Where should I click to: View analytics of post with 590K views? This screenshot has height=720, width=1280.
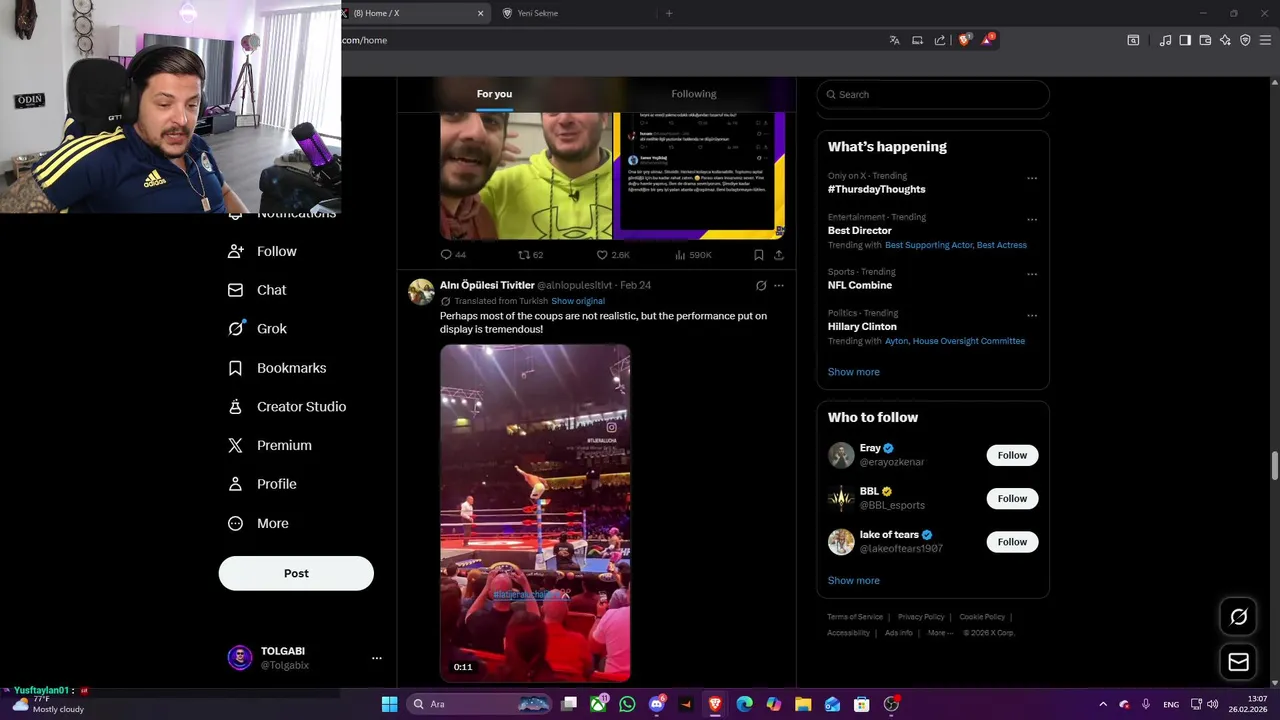point(693,255)
